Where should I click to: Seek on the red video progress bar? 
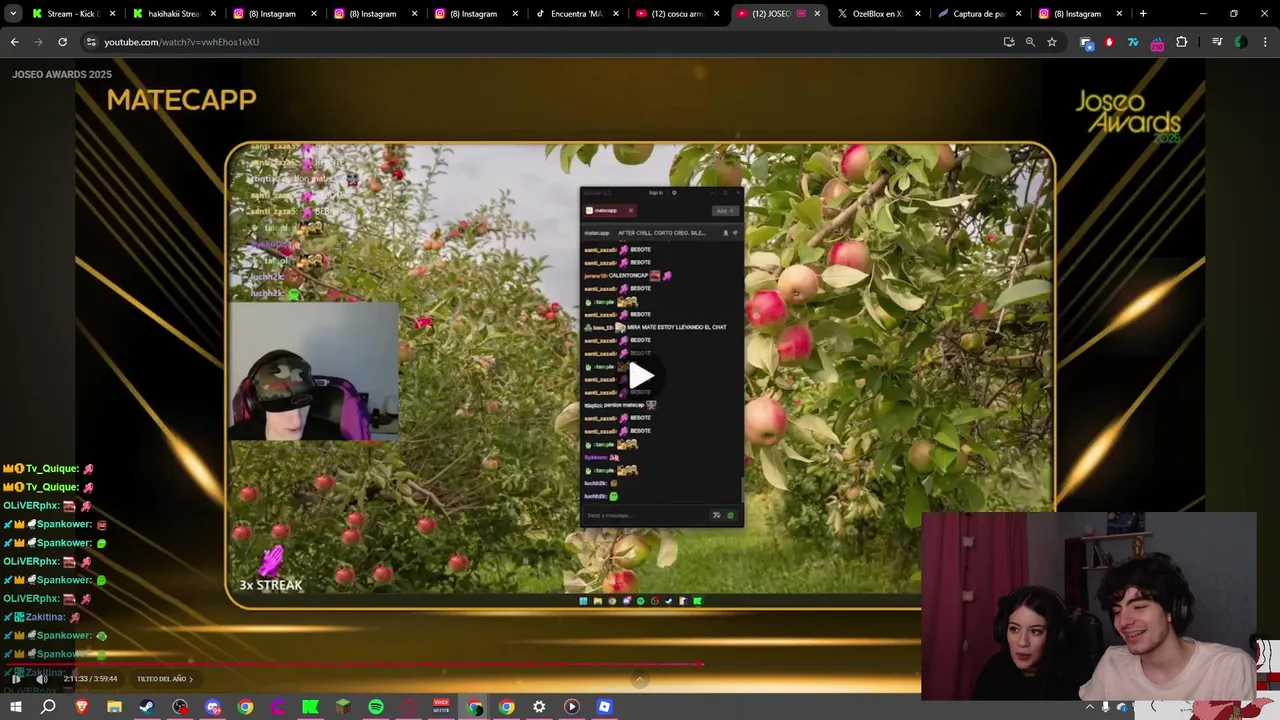[x=355, y=664]
